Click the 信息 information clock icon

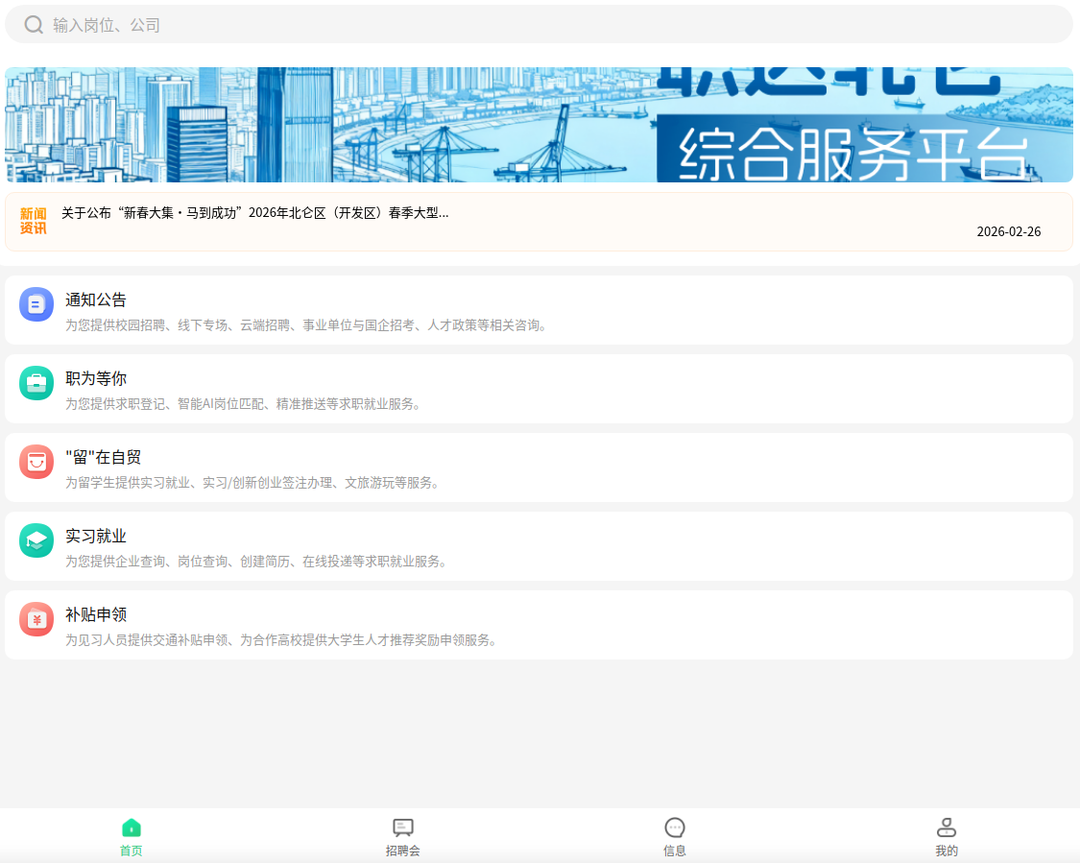coord(675,826)
